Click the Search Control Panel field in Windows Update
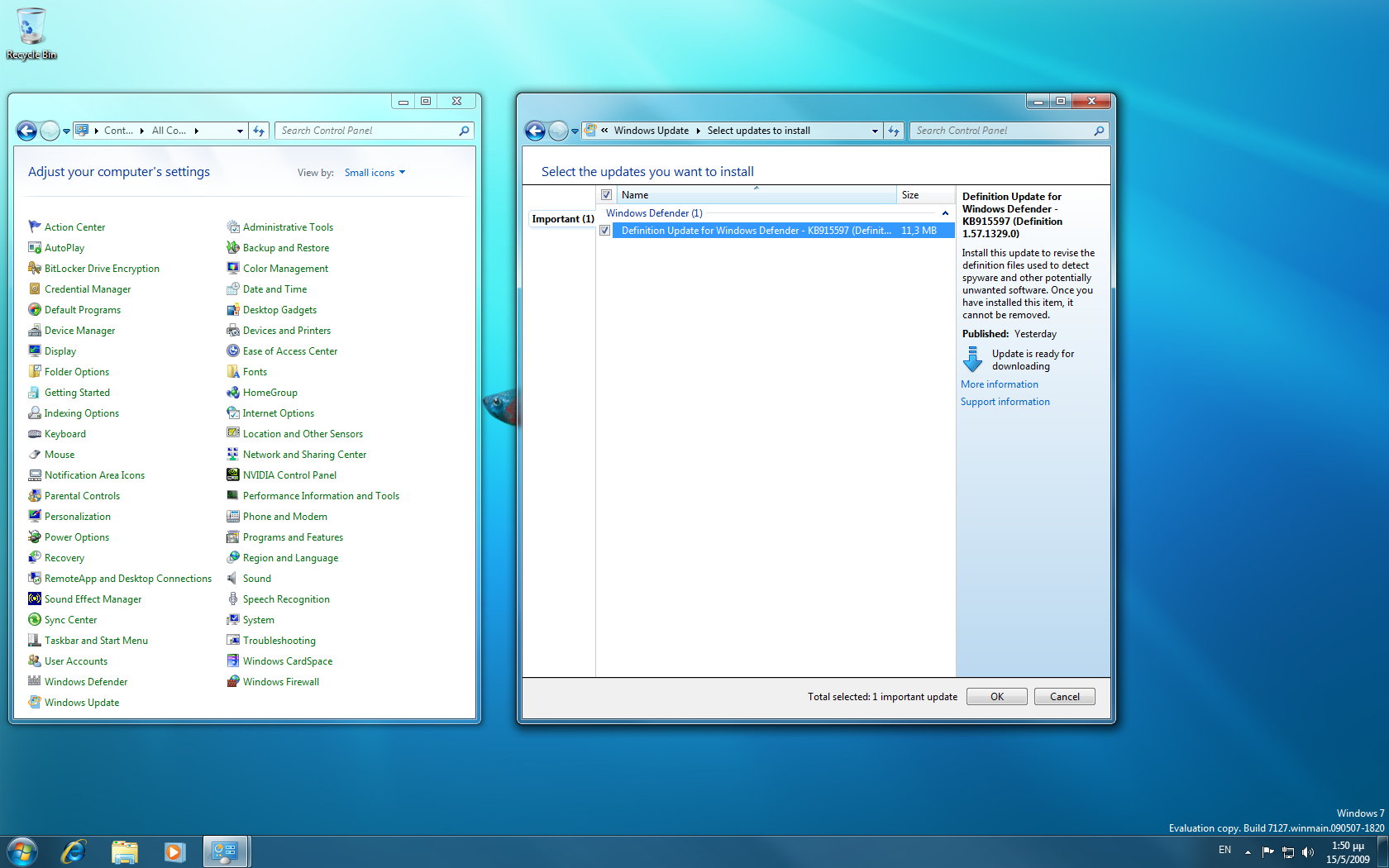Image resolution: width=1389 pixels, height=868 pixels. (x=1000, y=131)
